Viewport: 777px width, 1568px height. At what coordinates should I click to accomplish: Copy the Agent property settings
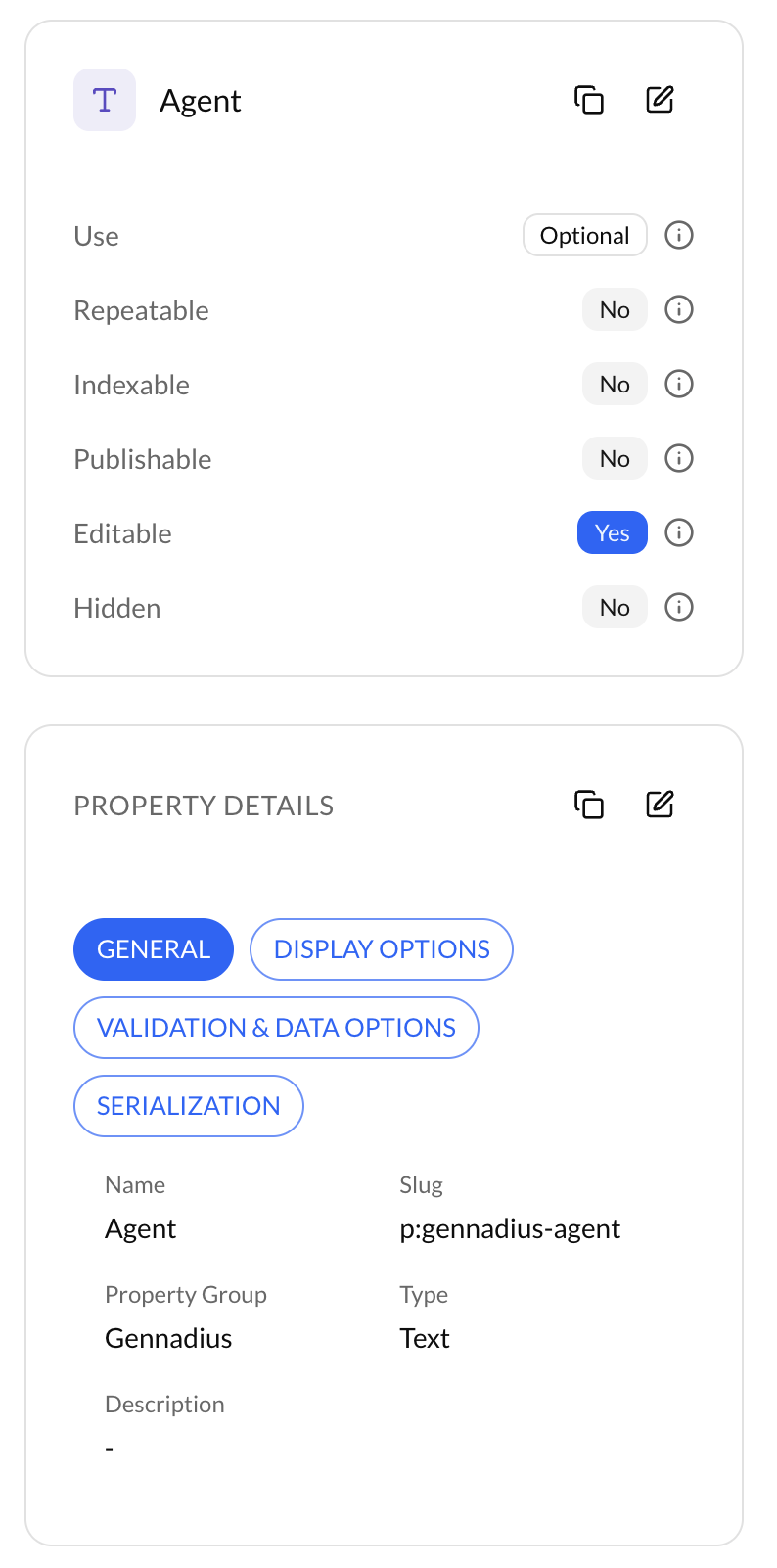tap(589, 99)
